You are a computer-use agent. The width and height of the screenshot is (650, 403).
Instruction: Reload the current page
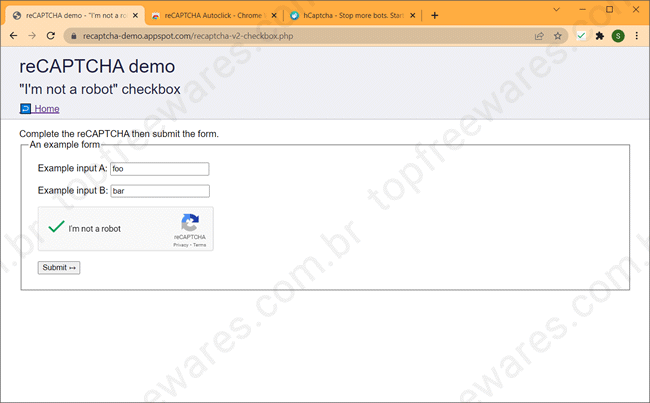point(52,35)
